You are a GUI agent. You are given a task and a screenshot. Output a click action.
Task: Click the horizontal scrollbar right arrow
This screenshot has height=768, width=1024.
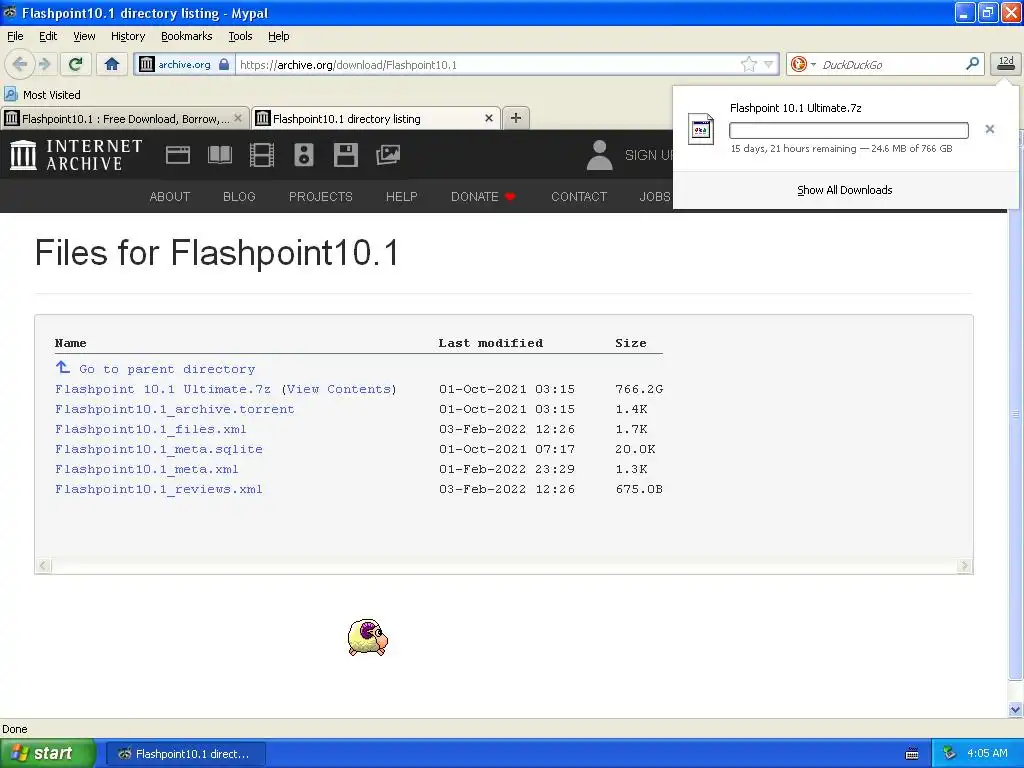(x=964, y=566)
